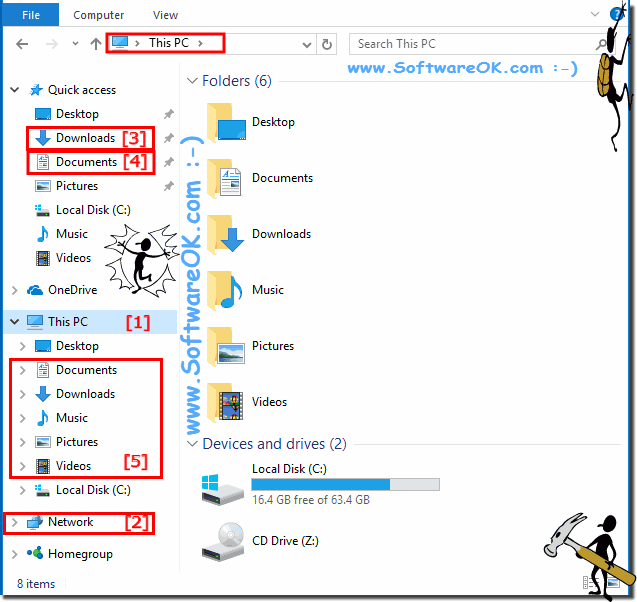Select the CD Drive (Z:) icon
The width and height of the screenshot is (637, 602).
[x=223, y=541]
